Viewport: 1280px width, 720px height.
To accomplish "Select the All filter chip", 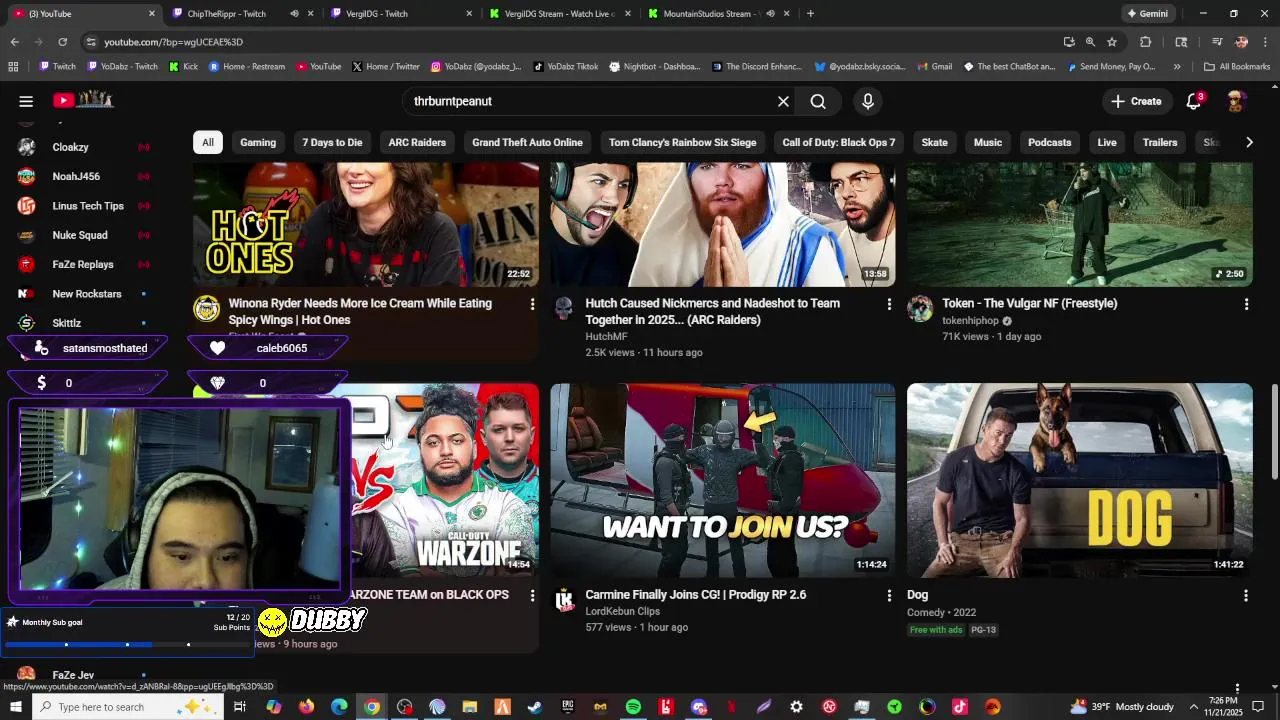I will pyautogui.click(x=208, y=142).
